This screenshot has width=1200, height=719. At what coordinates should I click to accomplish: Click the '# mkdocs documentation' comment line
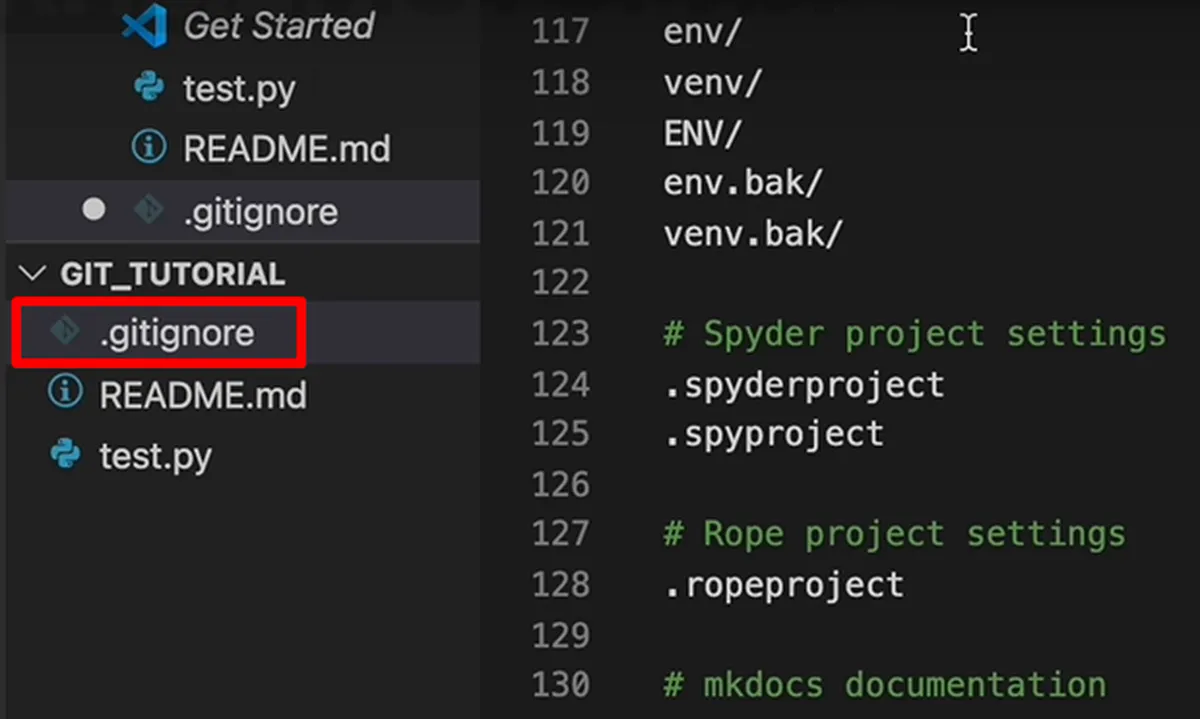(885, 685)
